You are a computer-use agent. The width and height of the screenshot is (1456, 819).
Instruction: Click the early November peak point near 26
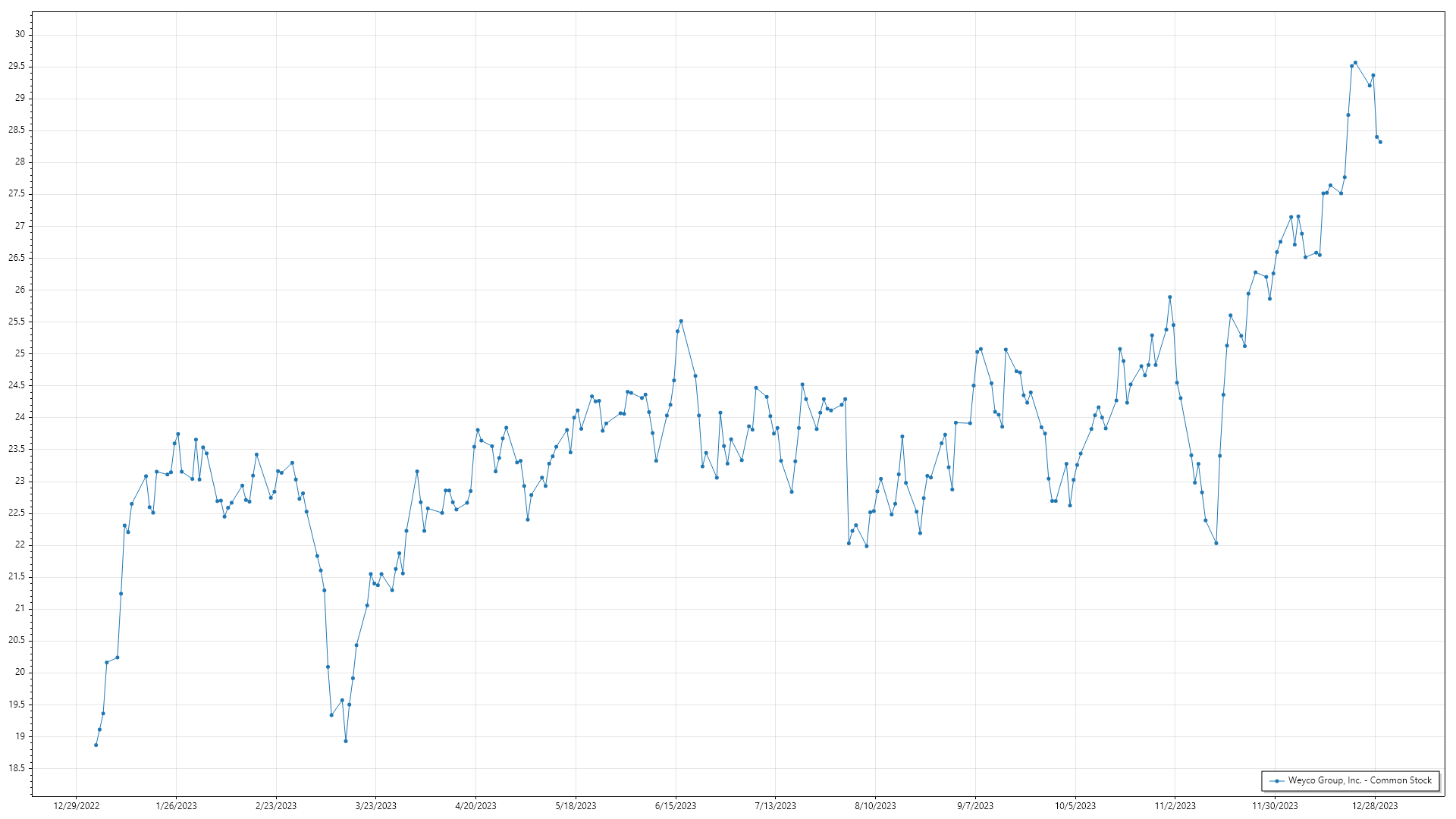pyautogui.click(x=1170, y=297)
